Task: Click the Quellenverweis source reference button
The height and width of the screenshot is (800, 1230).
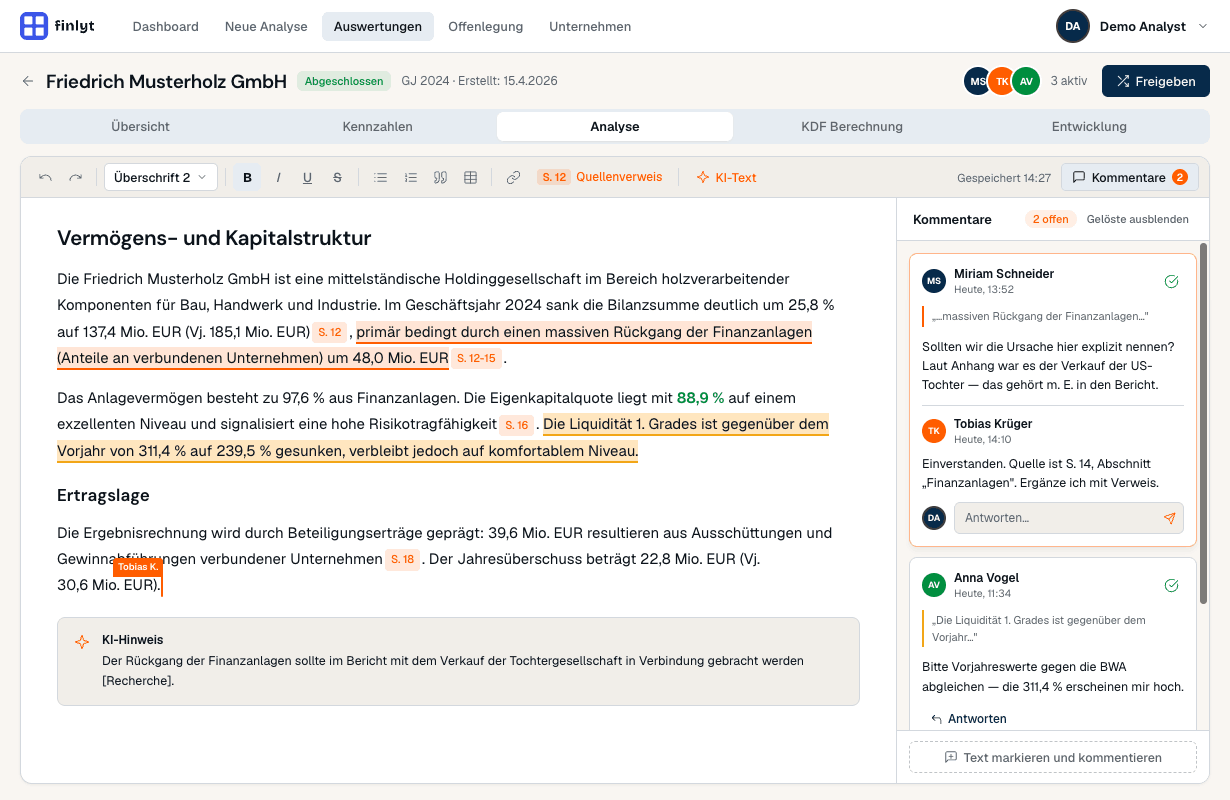Action: (600, 177)
